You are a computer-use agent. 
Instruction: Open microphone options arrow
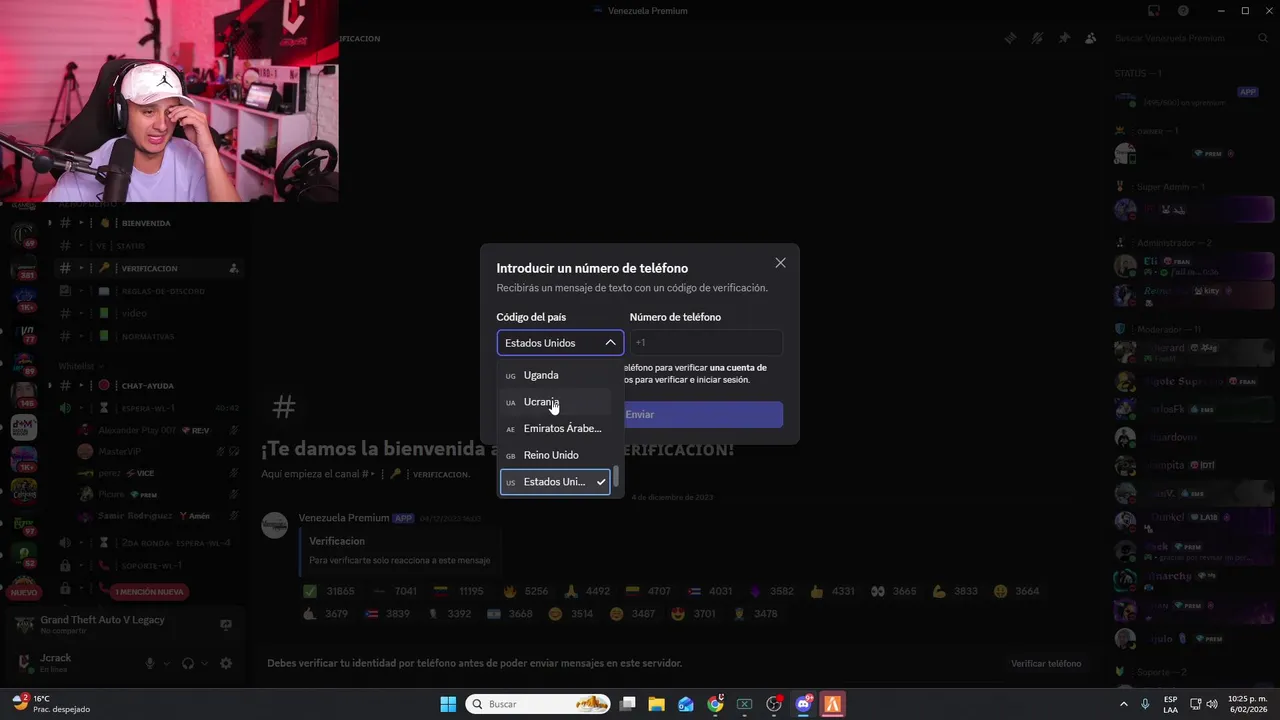166,663
